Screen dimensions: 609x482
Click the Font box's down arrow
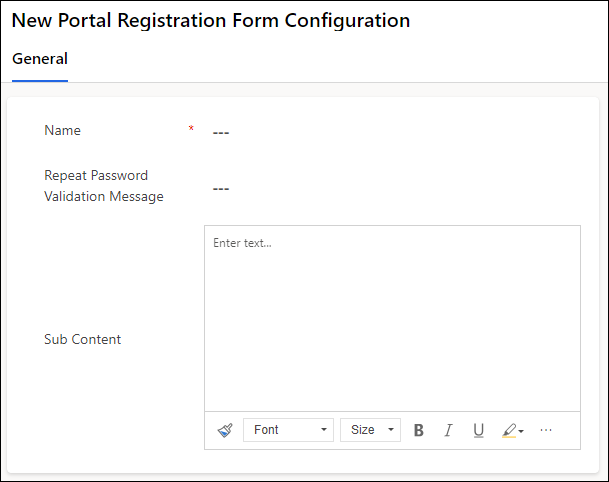click(x=324, y=430)
